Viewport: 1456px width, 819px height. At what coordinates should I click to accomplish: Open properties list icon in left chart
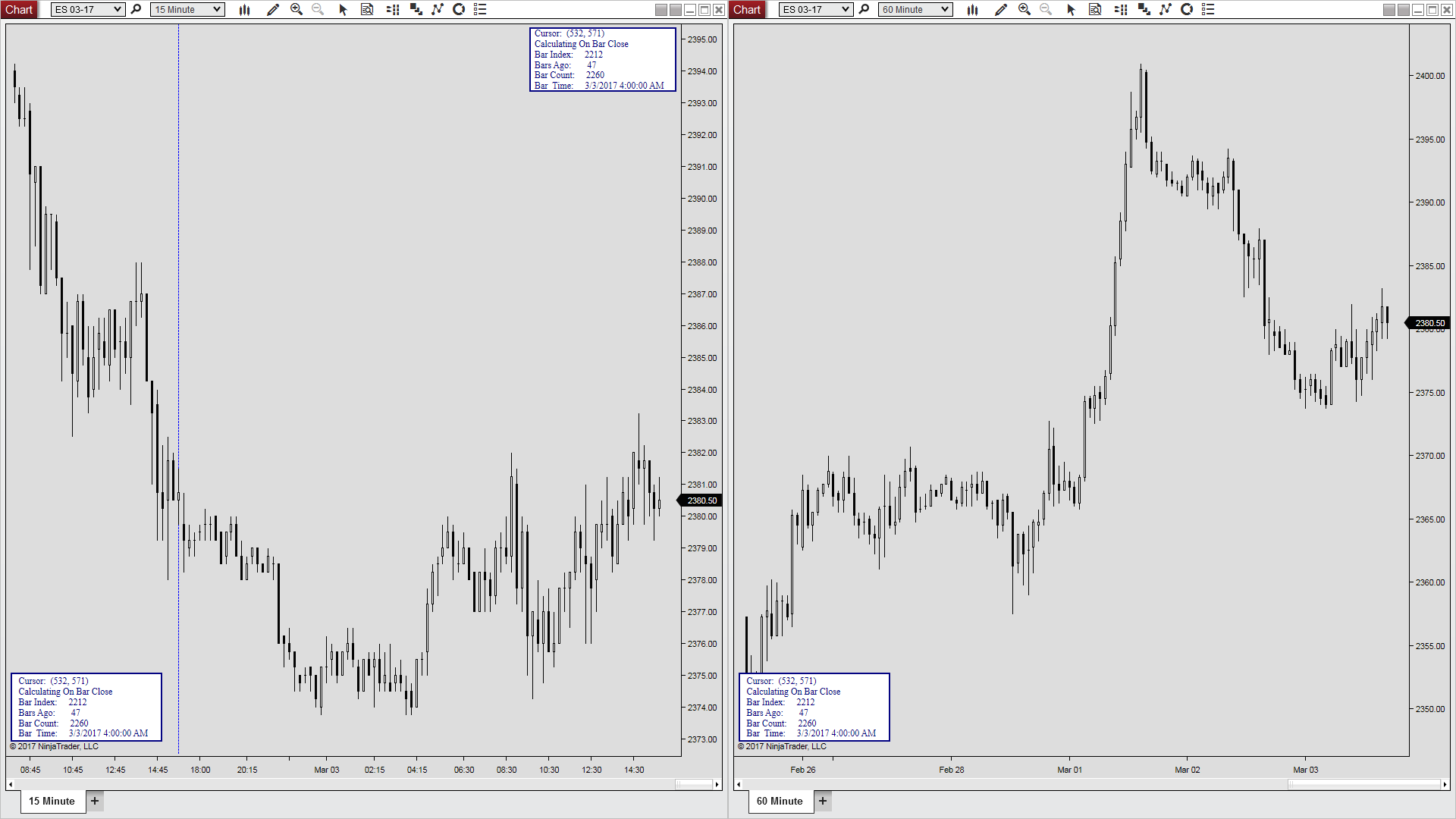[480, 10]
